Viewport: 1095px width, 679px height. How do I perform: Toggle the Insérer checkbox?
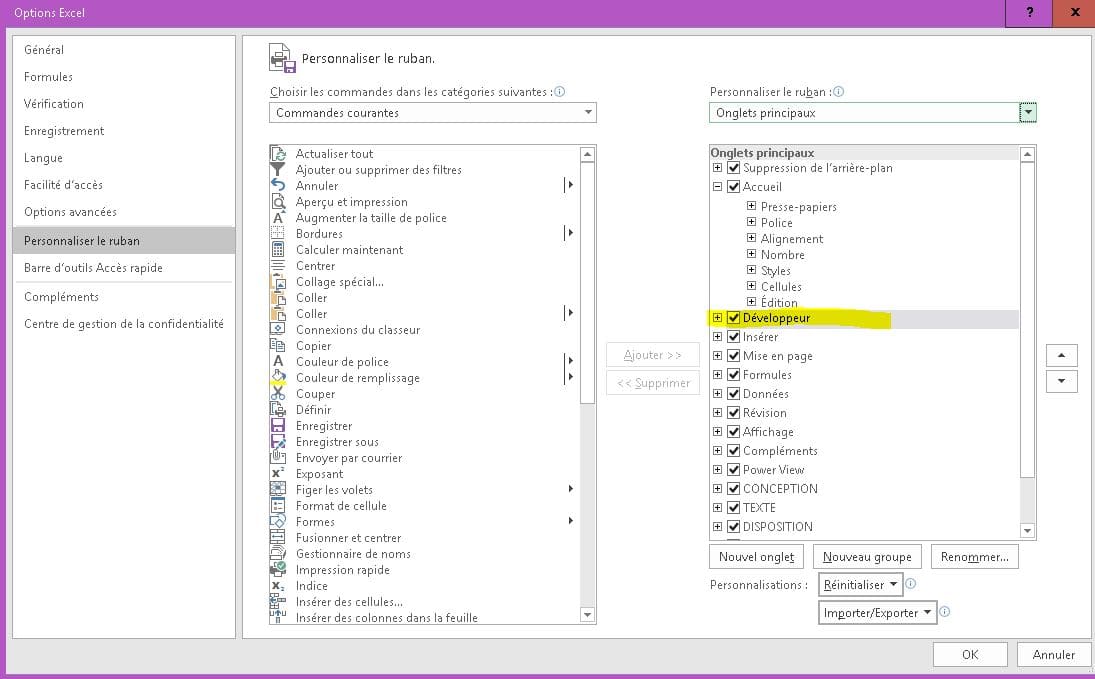(733, 337)
